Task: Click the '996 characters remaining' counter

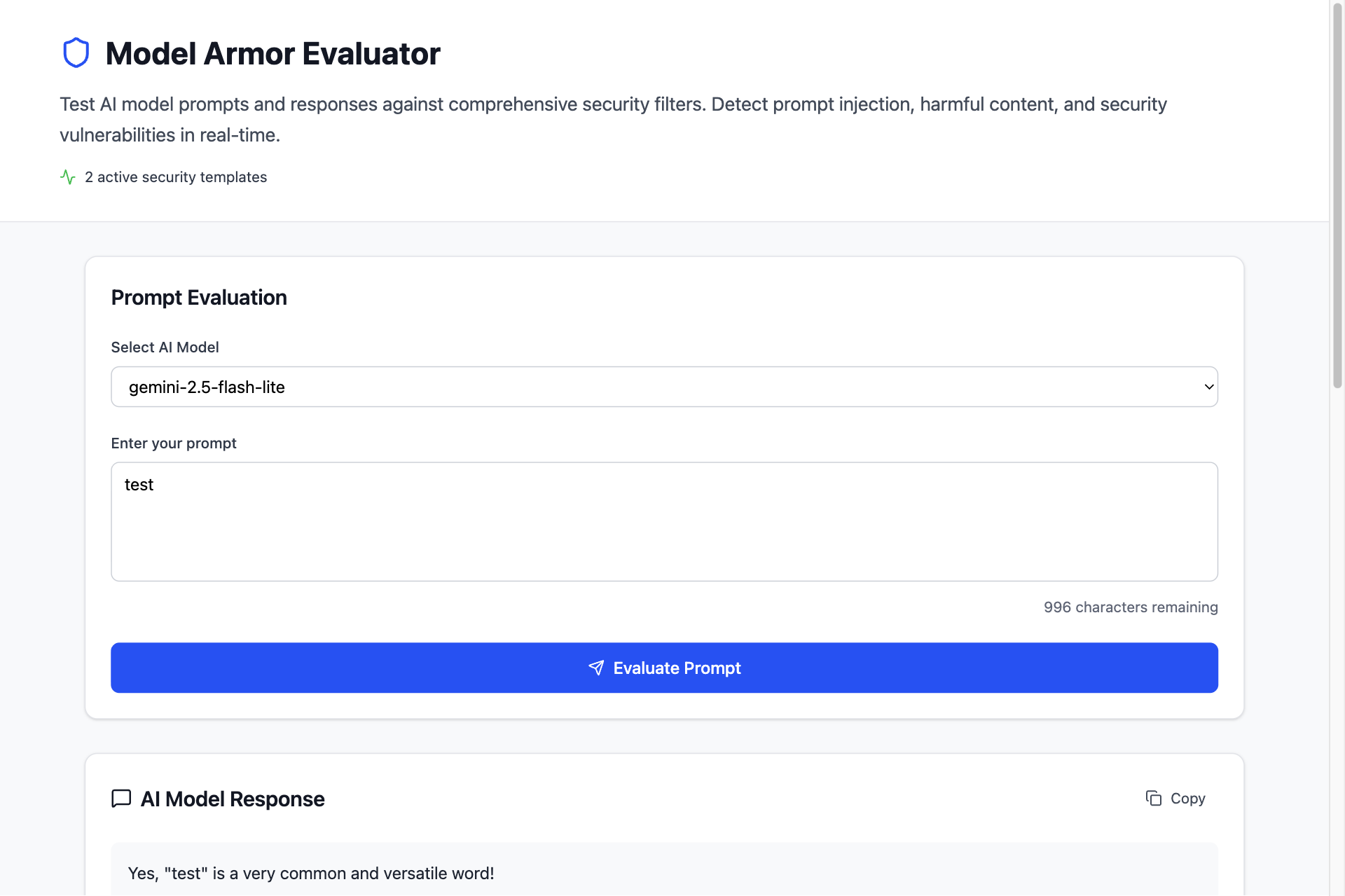Action: pyautogui.click(x=1130, y=607)
